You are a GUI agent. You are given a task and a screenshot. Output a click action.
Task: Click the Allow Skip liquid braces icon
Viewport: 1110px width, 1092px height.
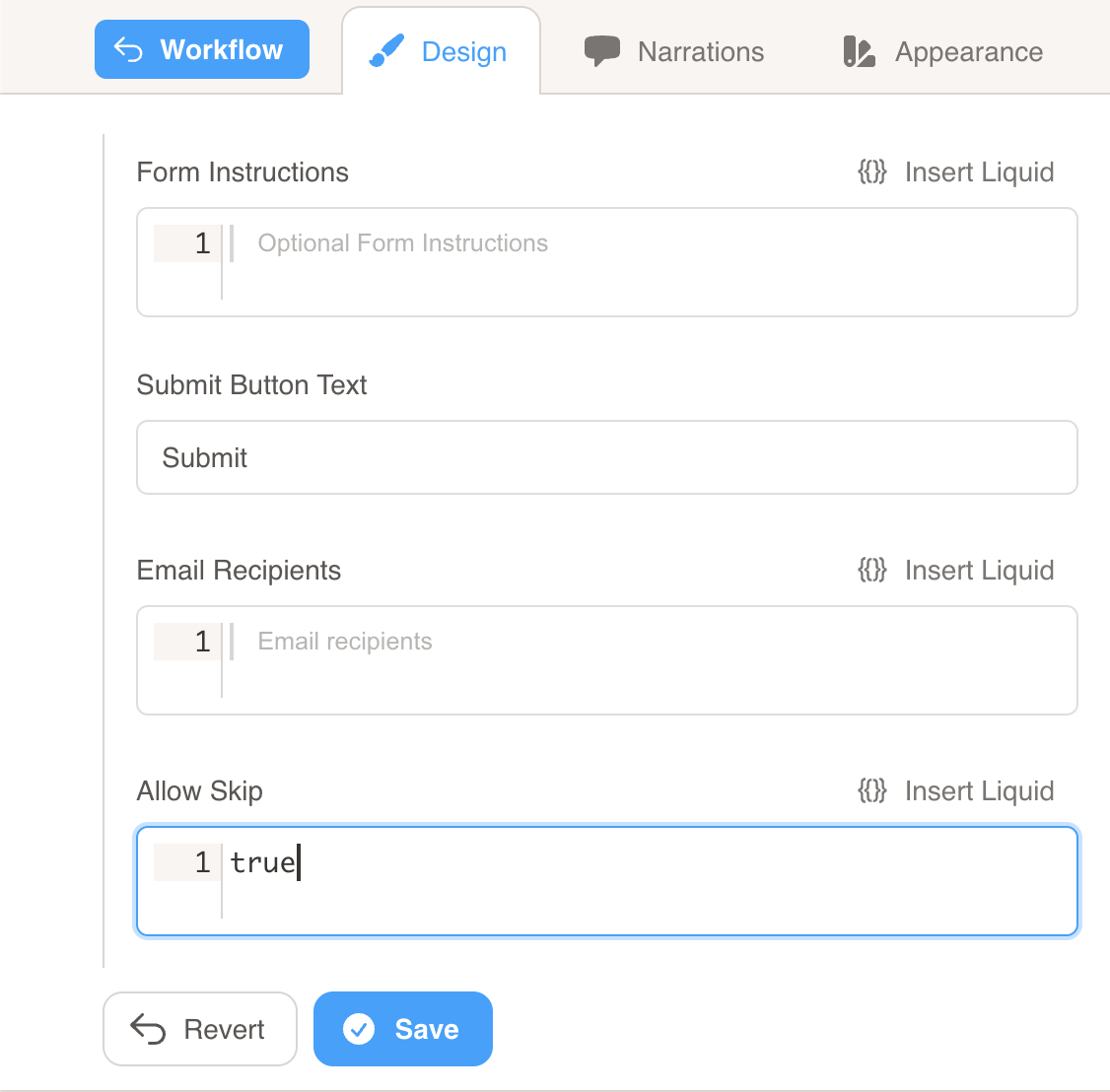(872, 791)
